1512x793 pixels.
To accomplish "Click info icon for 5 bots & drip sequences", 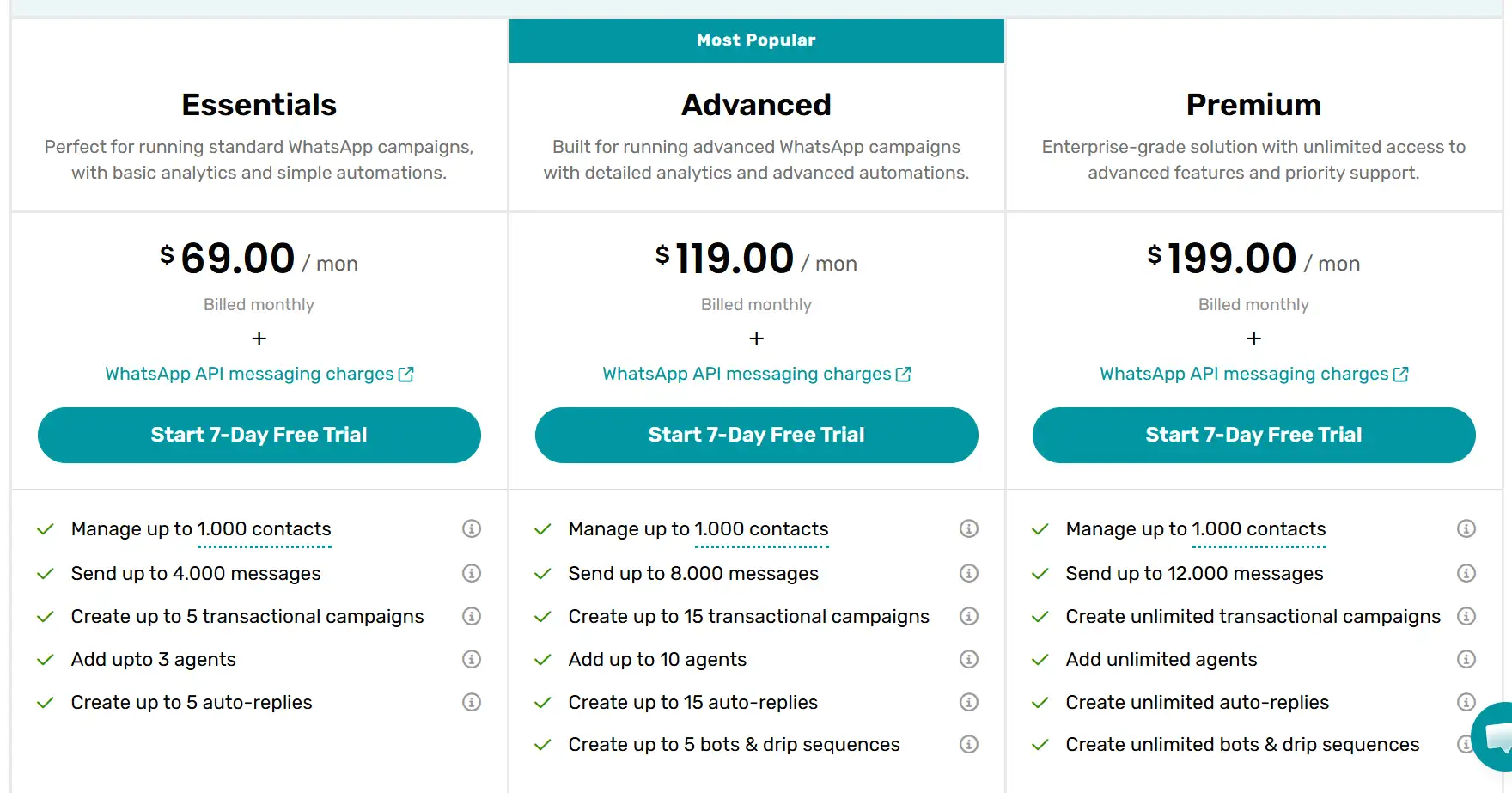I will (969, 744).
